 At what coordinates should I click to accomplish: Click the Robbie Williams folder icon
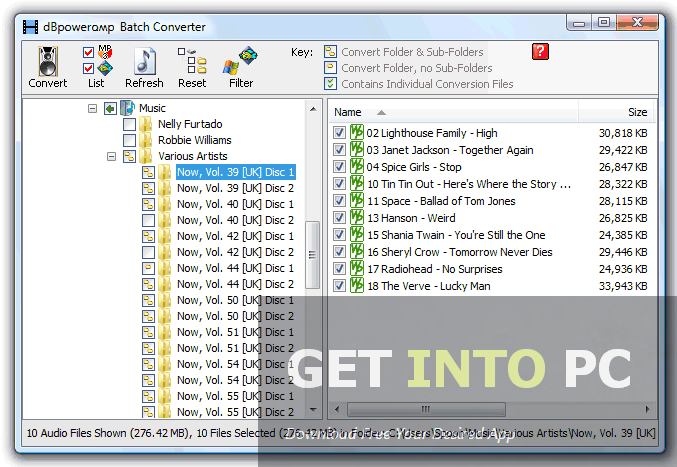pos(146,140)
